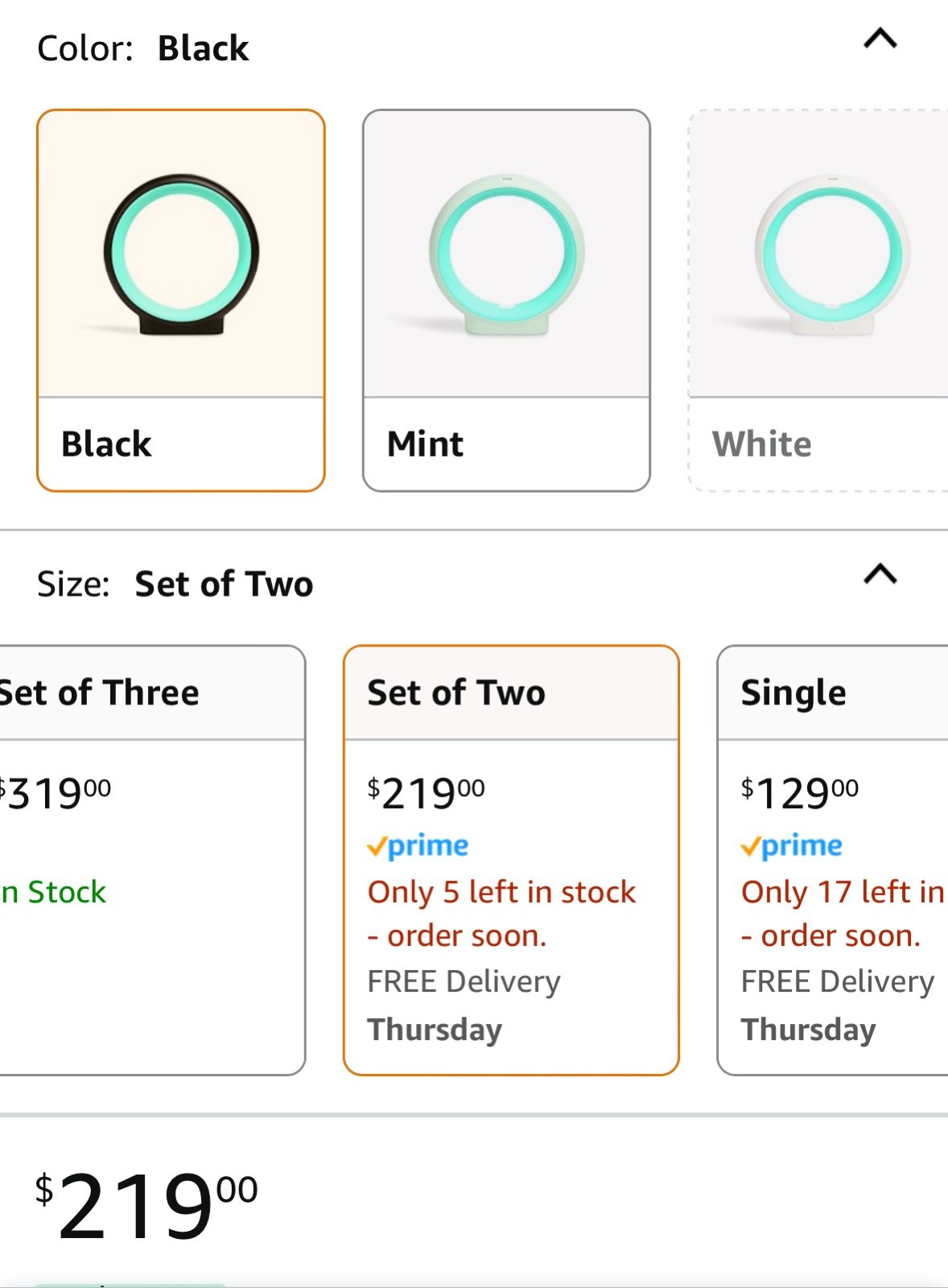Image resolution: width=948 pixels, height=1288 pixels.
Task: Select the Black color swatch
Action: point(181,300)
